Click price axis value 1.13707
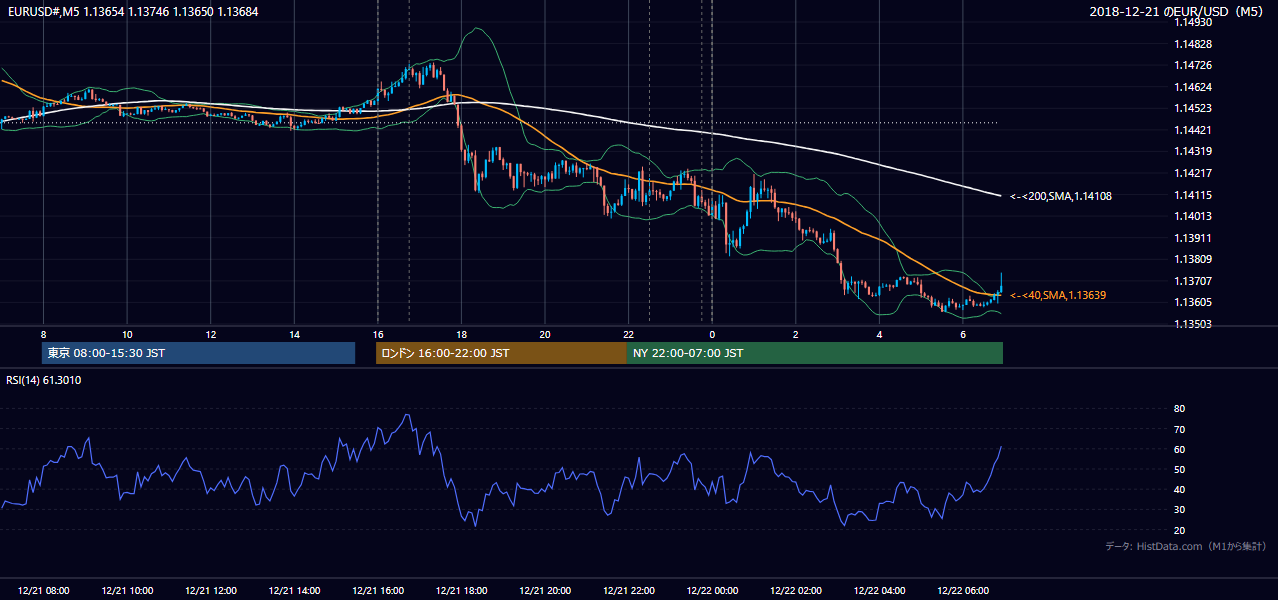Viewport: 1278px width, 600px height. [1194, 281]
